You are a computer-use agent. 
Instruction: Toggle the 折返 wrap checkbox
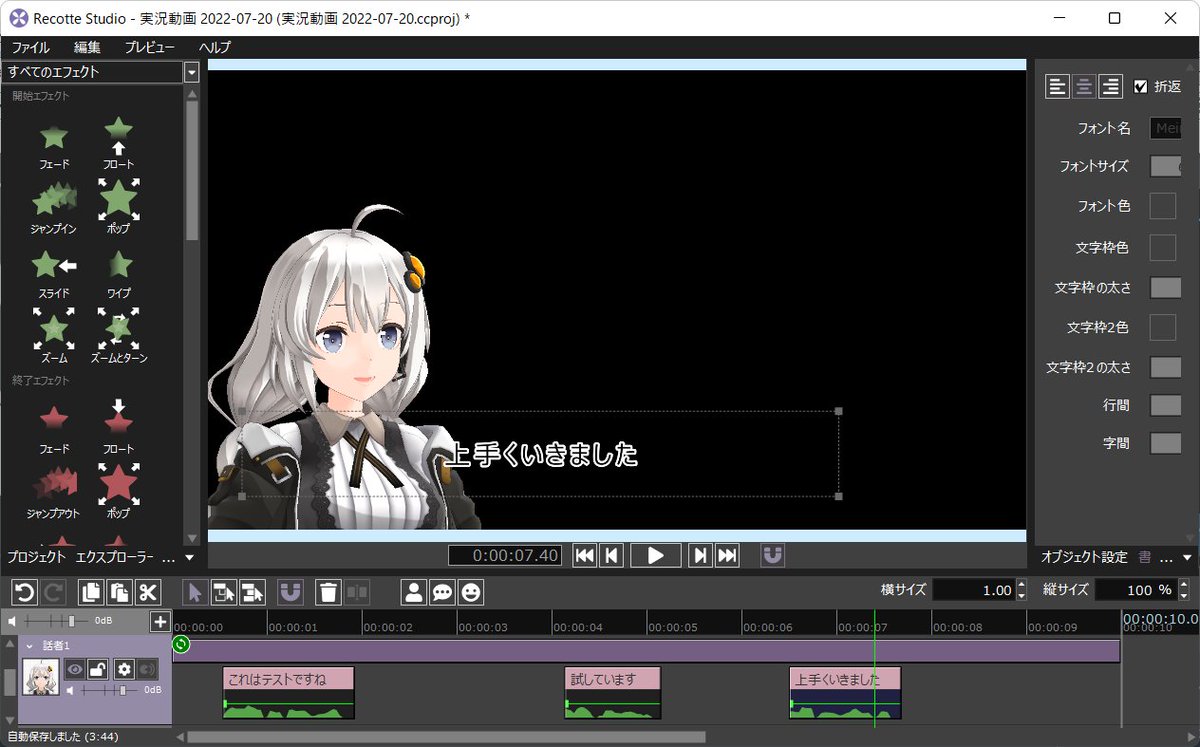point(1141,87)
